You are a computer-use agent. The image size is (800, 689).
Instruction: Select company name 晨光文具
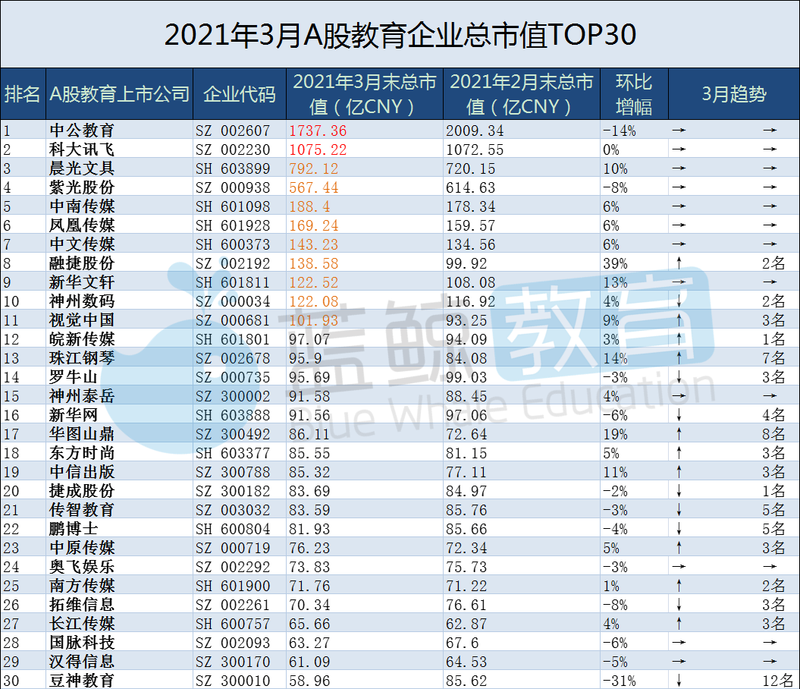tap(82, 168)
